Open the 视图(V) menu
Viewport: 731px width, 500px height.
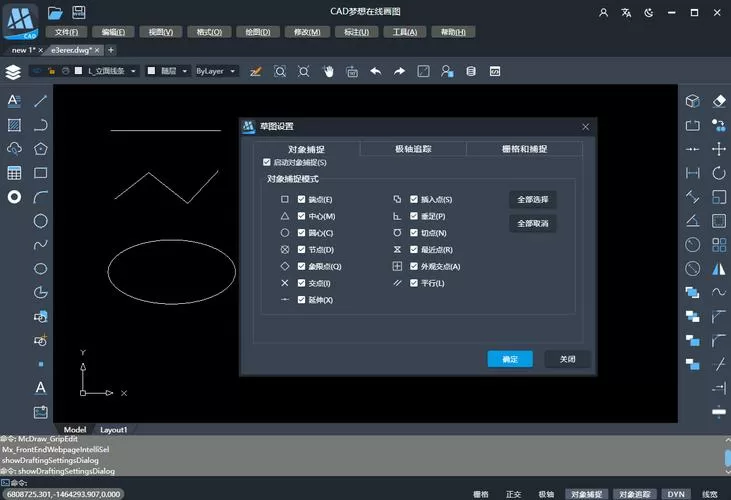[161, 32]
